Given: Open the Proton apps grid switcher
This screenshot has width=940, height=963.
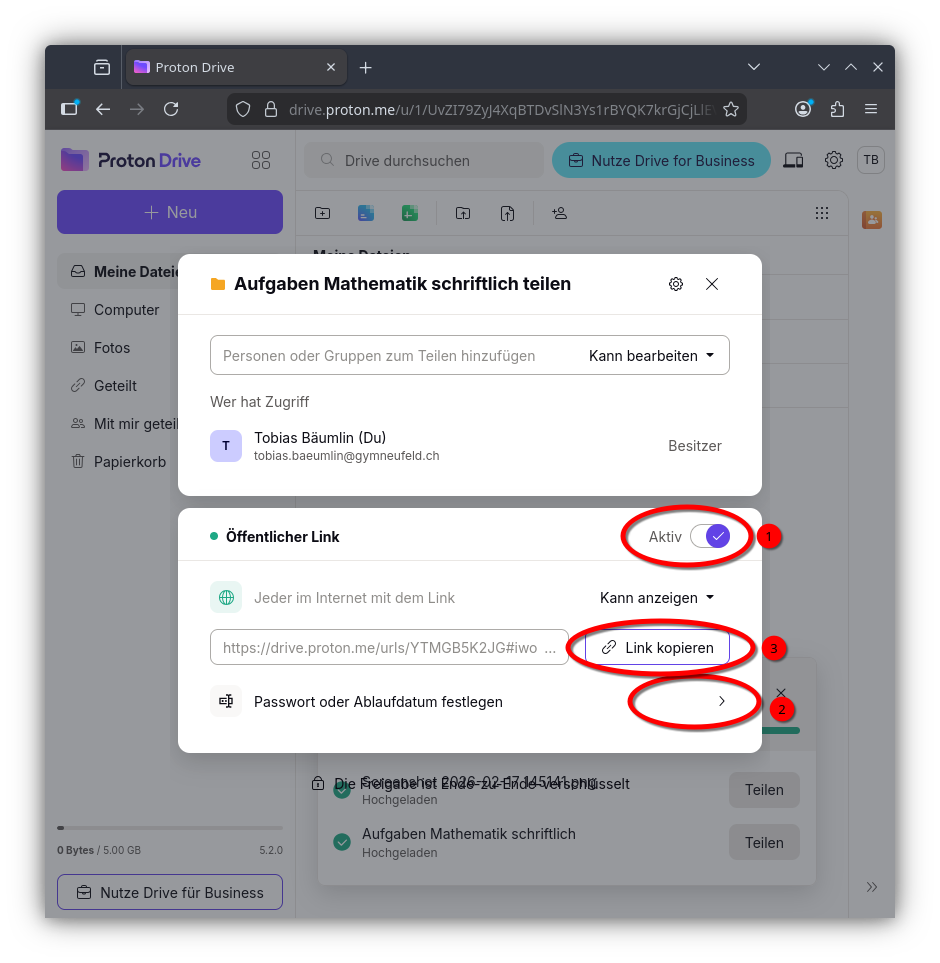Looking at the screenshot, I should click(261, 160).
